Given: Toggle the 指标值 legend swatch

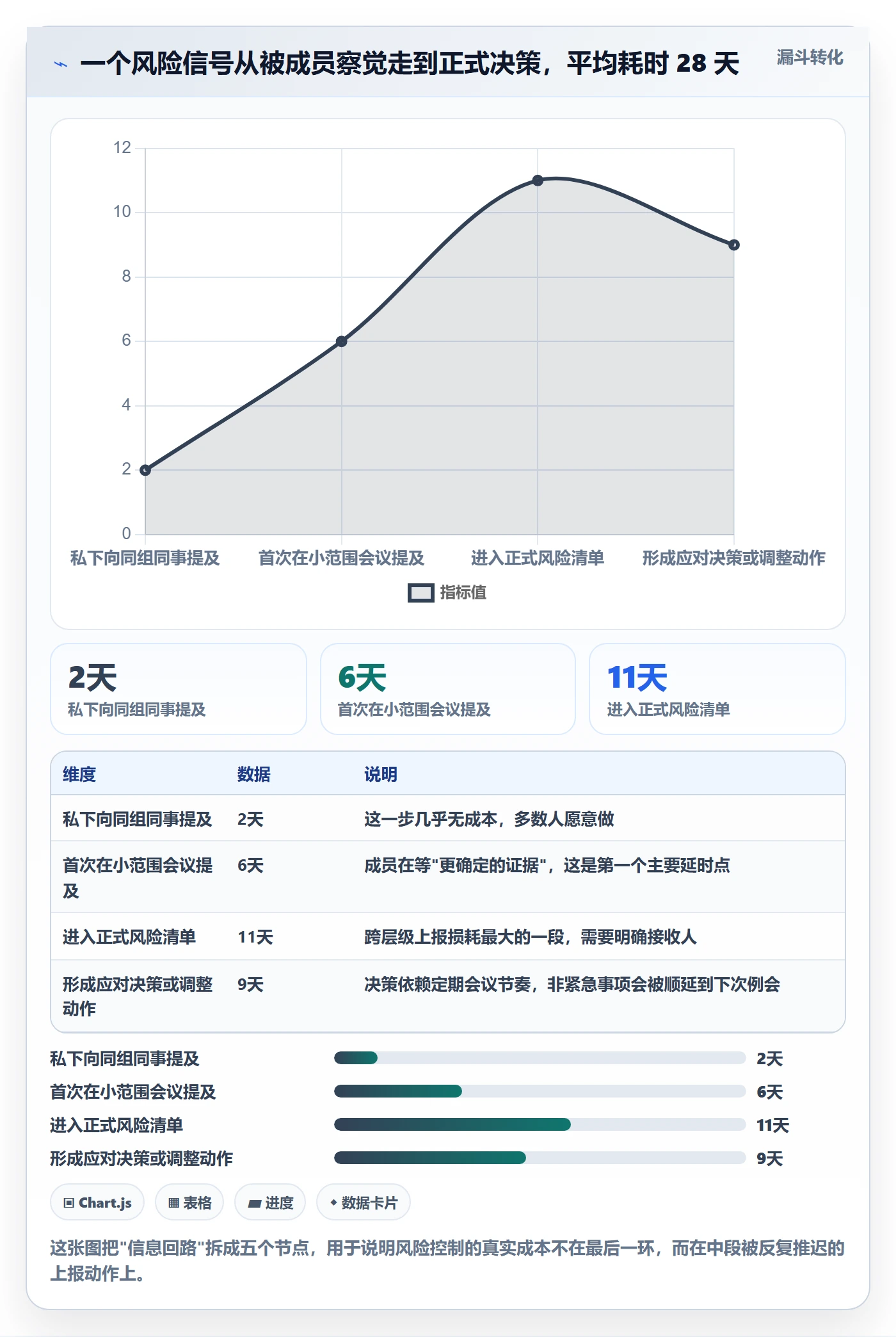Looking at the screenshot, I should click(420, 593).
